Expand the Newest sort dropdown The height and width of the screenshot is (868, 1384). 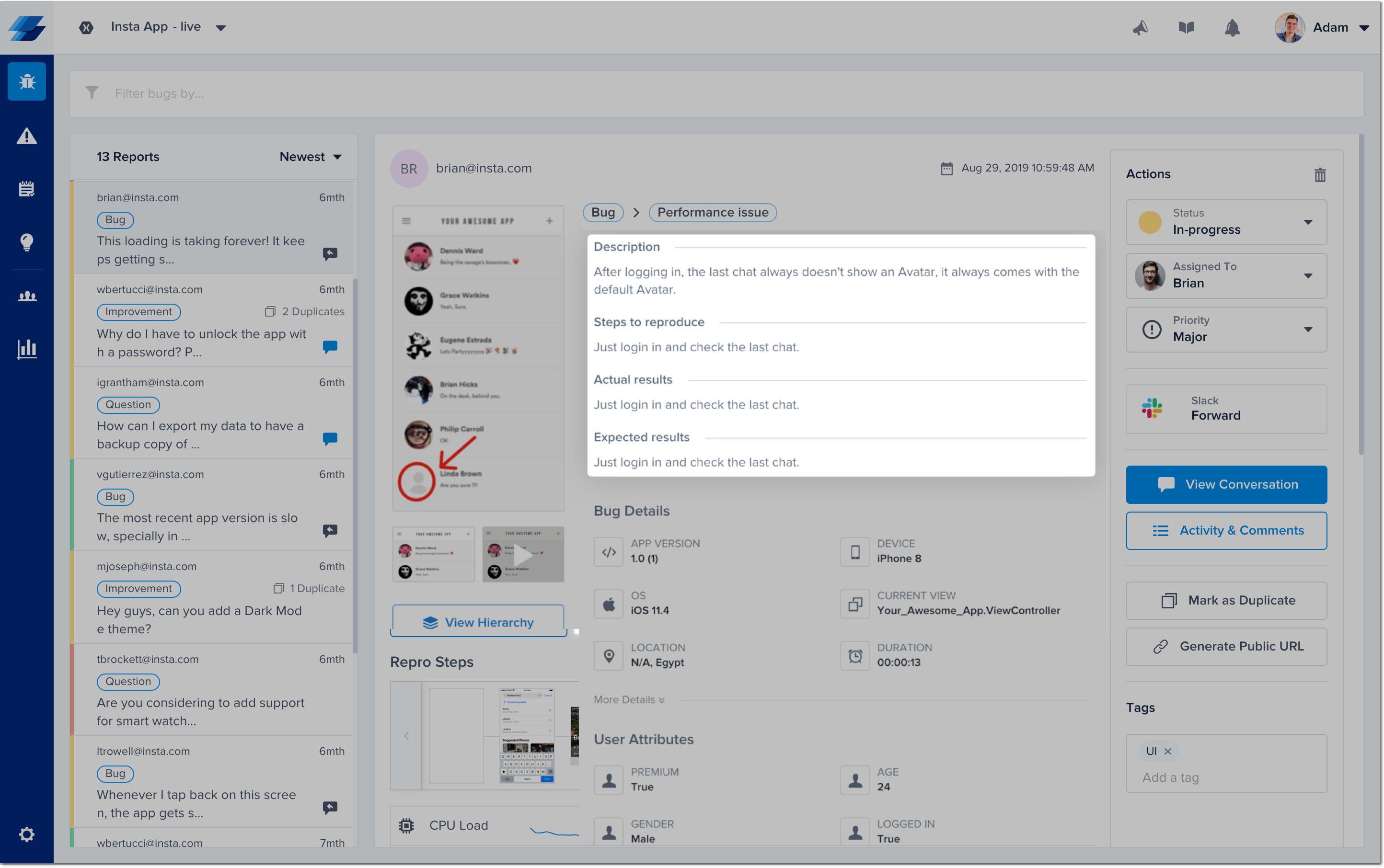point(310,157)
